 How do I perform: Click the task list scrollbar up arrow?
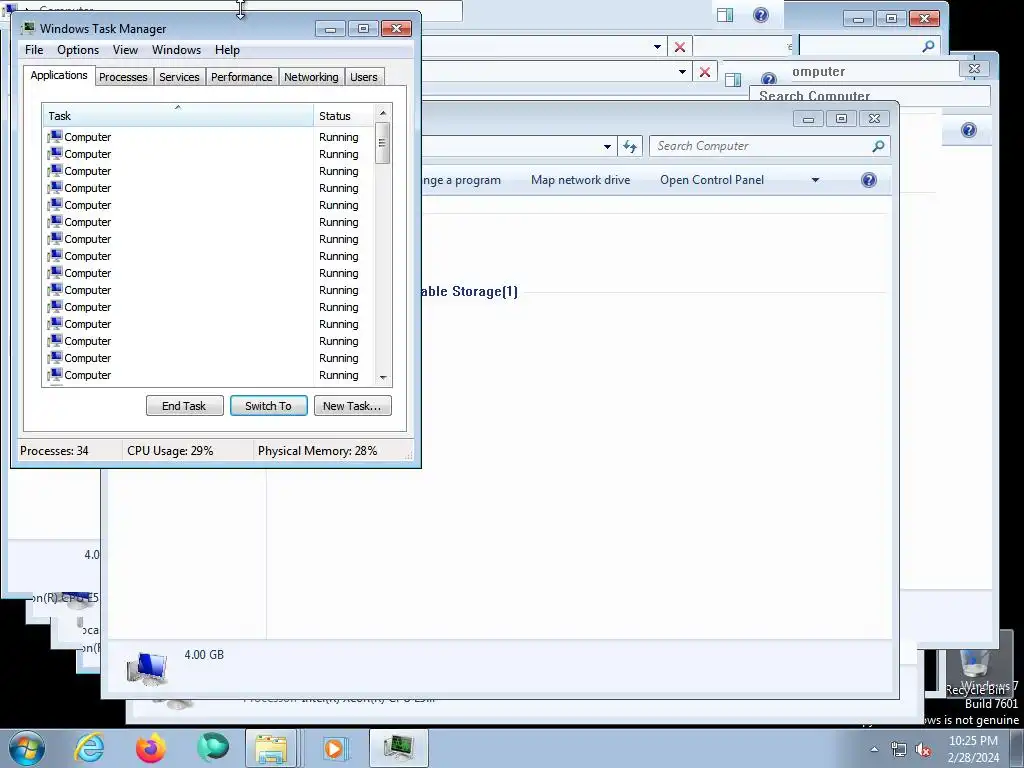coord(383,113)
